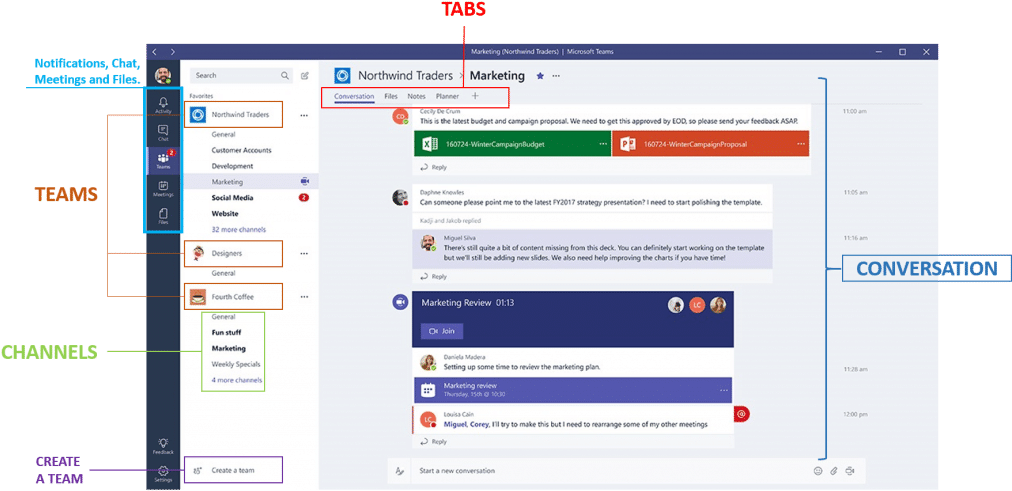The height and width of the screenshot is (491, 1012).
Task: Click the Social Media unread badge
Action: pos(304,198)
